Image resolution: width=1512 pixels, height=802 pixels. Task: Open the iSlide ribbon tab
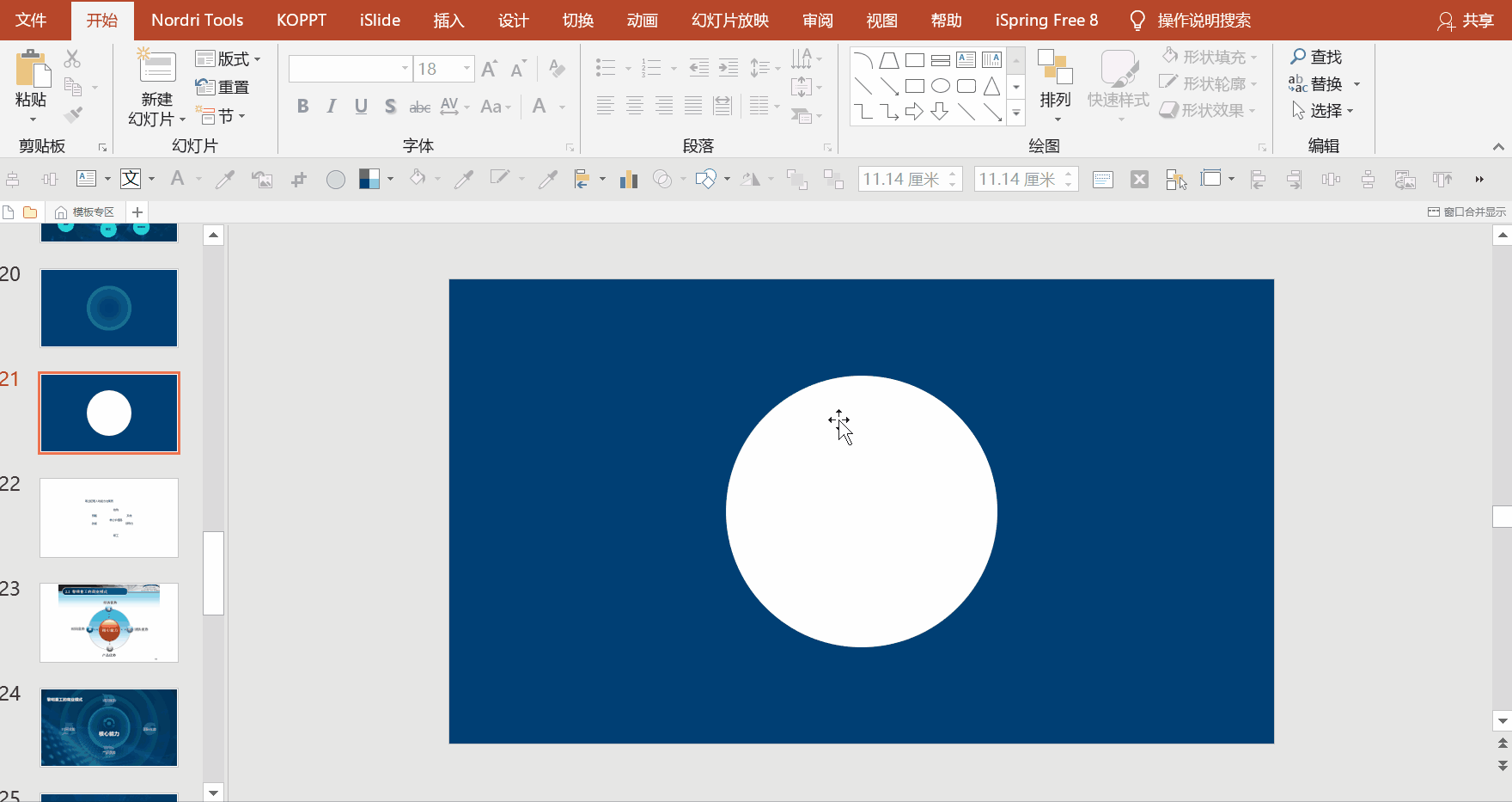[380, 20]
